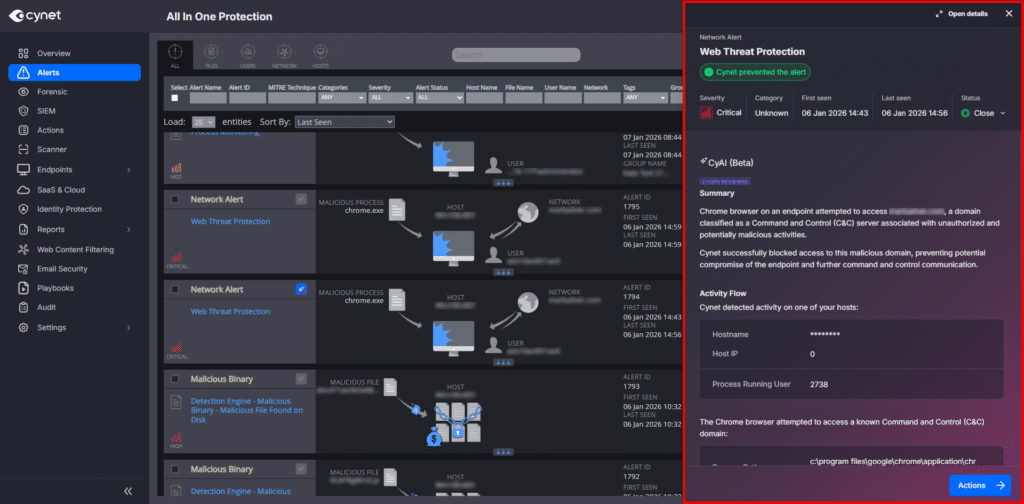Expand the Status Close dropdown in alert panel
The height and width of the screenshot is (504, 1024).
point(985,113)
